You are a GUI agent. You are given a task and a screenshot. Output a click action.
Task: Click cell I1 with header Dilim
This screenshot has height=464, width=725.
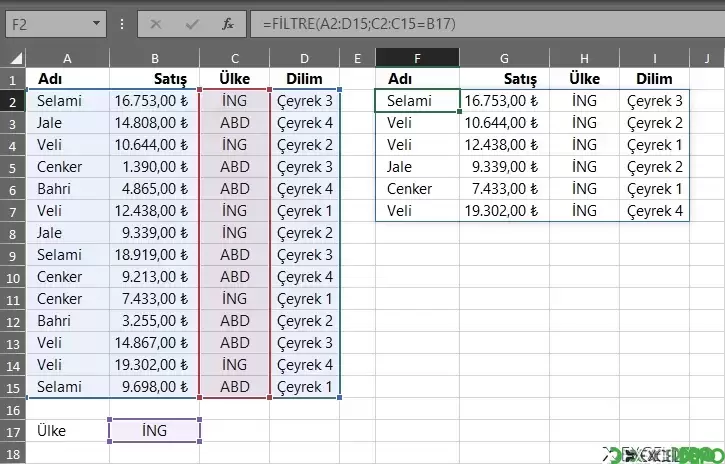click(x=654, y=79)
